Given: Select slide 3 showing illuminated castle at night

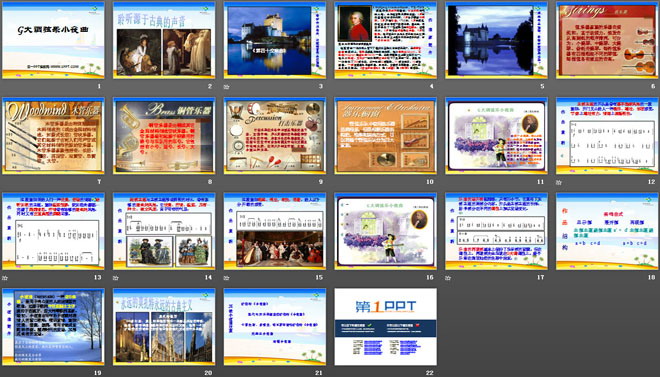Looking at the screenshot, I should click(275, 40).
